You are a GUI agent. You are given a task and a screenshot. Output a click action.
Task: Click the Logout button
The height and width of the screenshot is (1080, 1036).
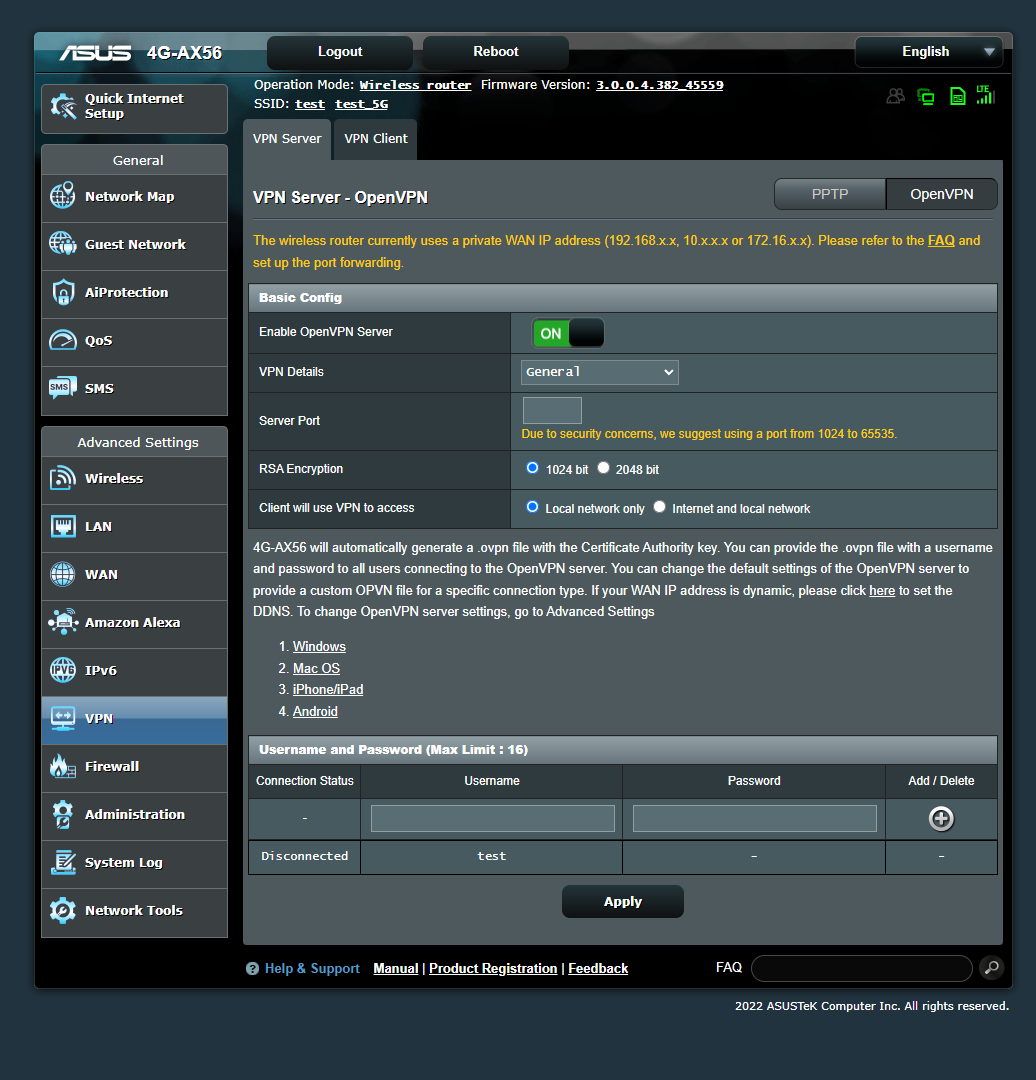340,52
